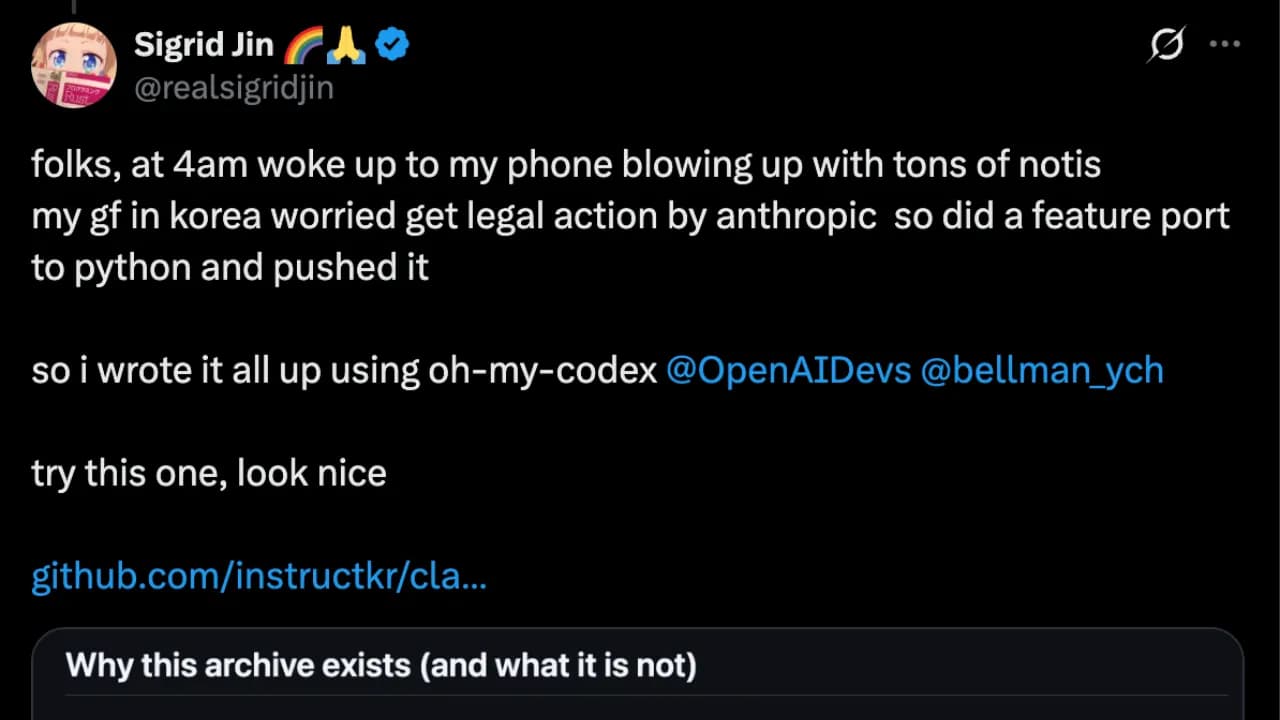Select the verified checkmark next to name
The width and height of the screenshot is (1280, 720).
pyautogui.click(x=391, y=43)
